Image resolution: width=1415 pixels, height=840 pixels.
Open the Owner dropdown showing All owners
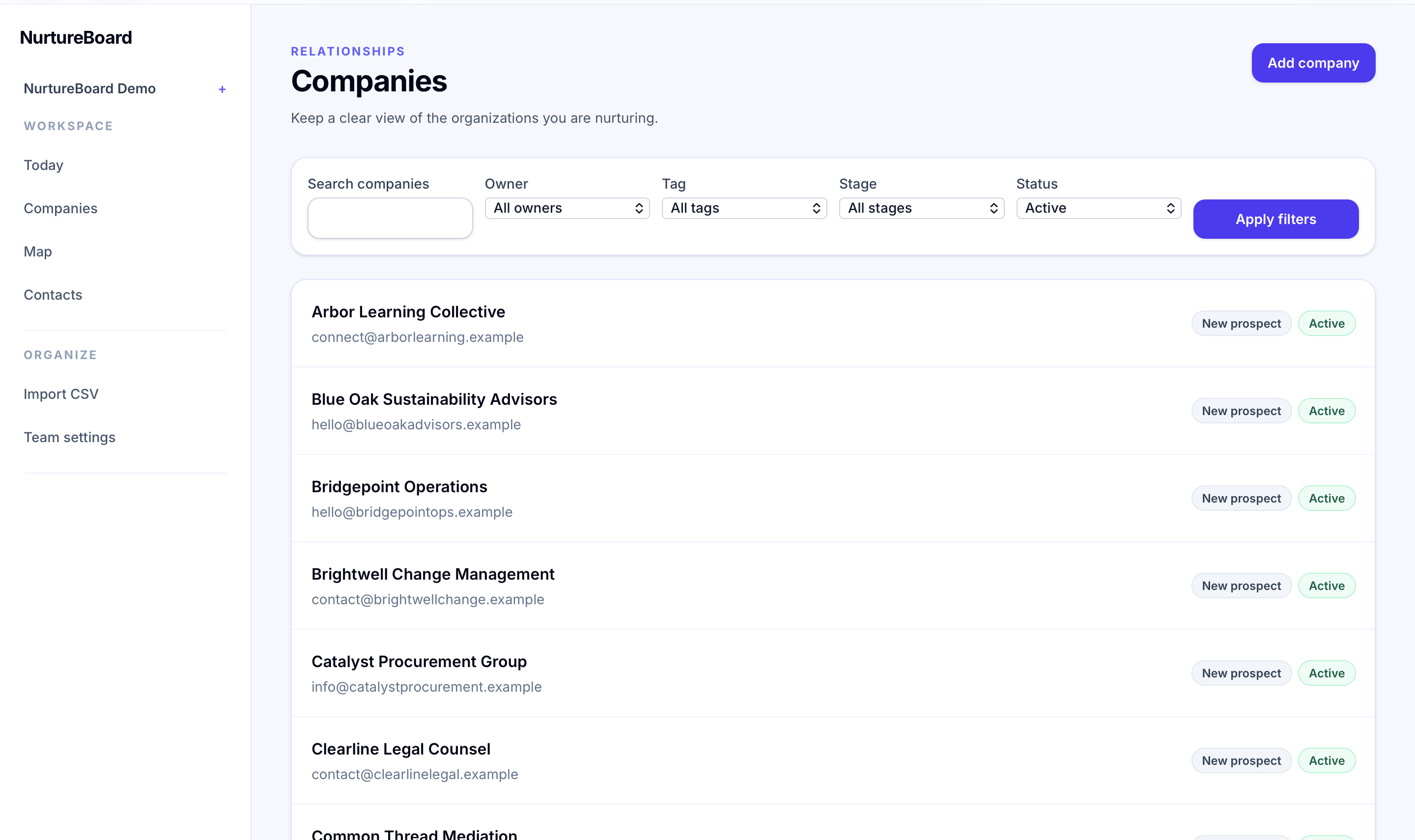(567, 208)
